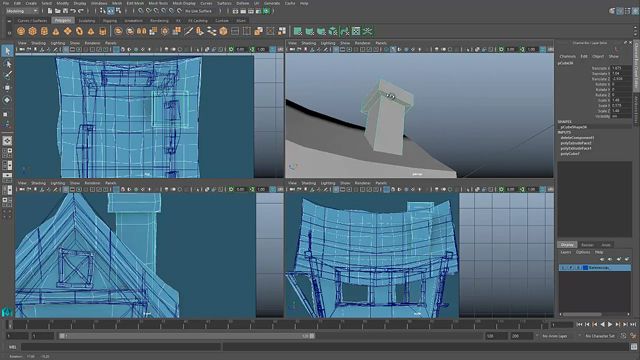Create a polygon sphere from the shelf
Screen dimensions: 640x360
point(21,31)
